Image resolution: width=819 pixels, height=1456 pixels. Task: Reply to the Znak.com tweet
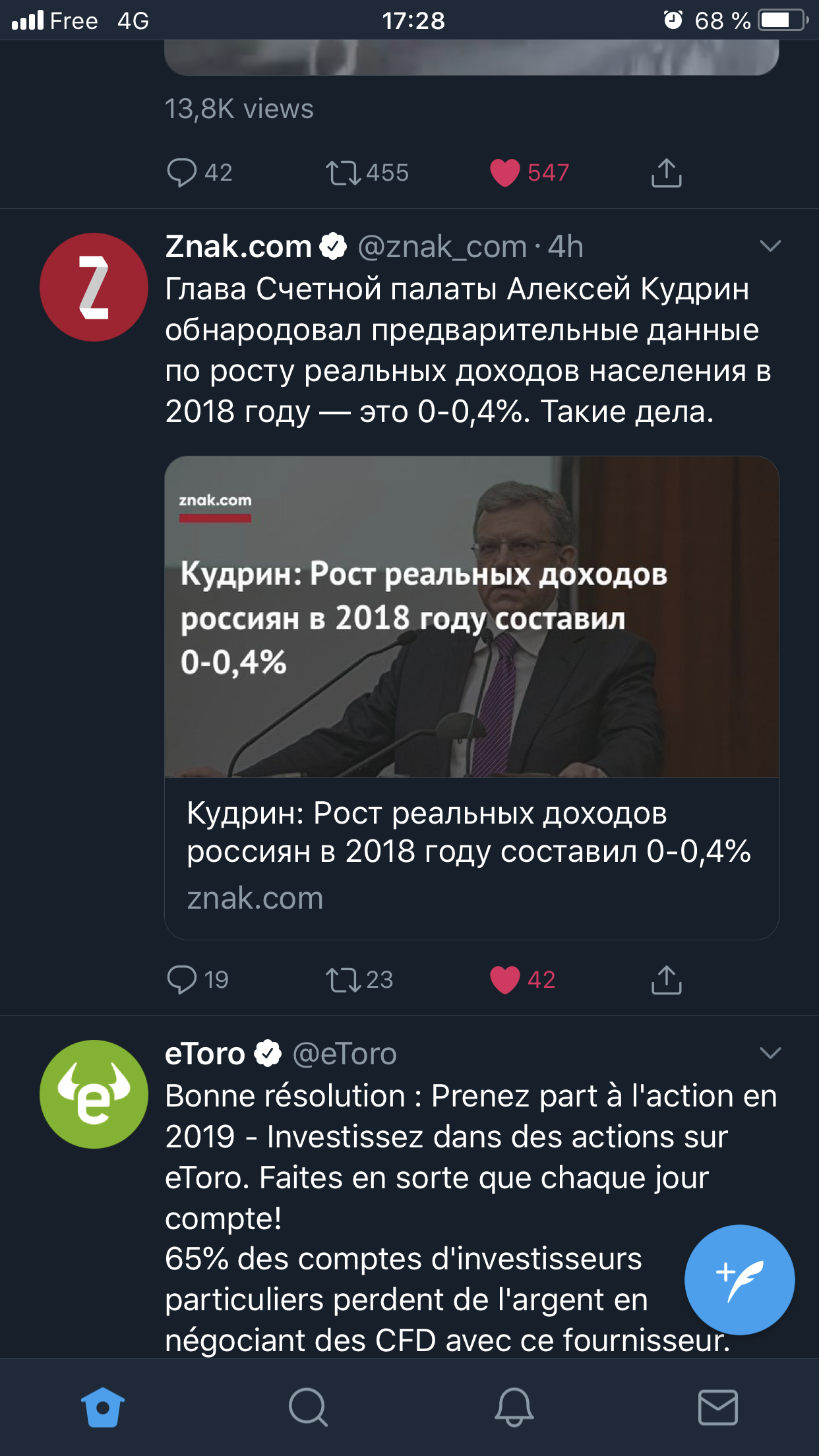(182, 979)
